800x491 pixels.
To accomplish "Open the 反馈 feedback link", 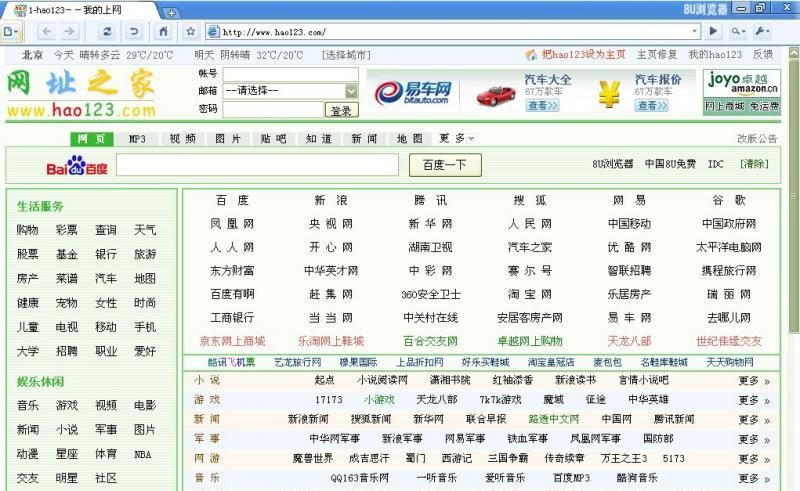I will click(x=763, y=54).
